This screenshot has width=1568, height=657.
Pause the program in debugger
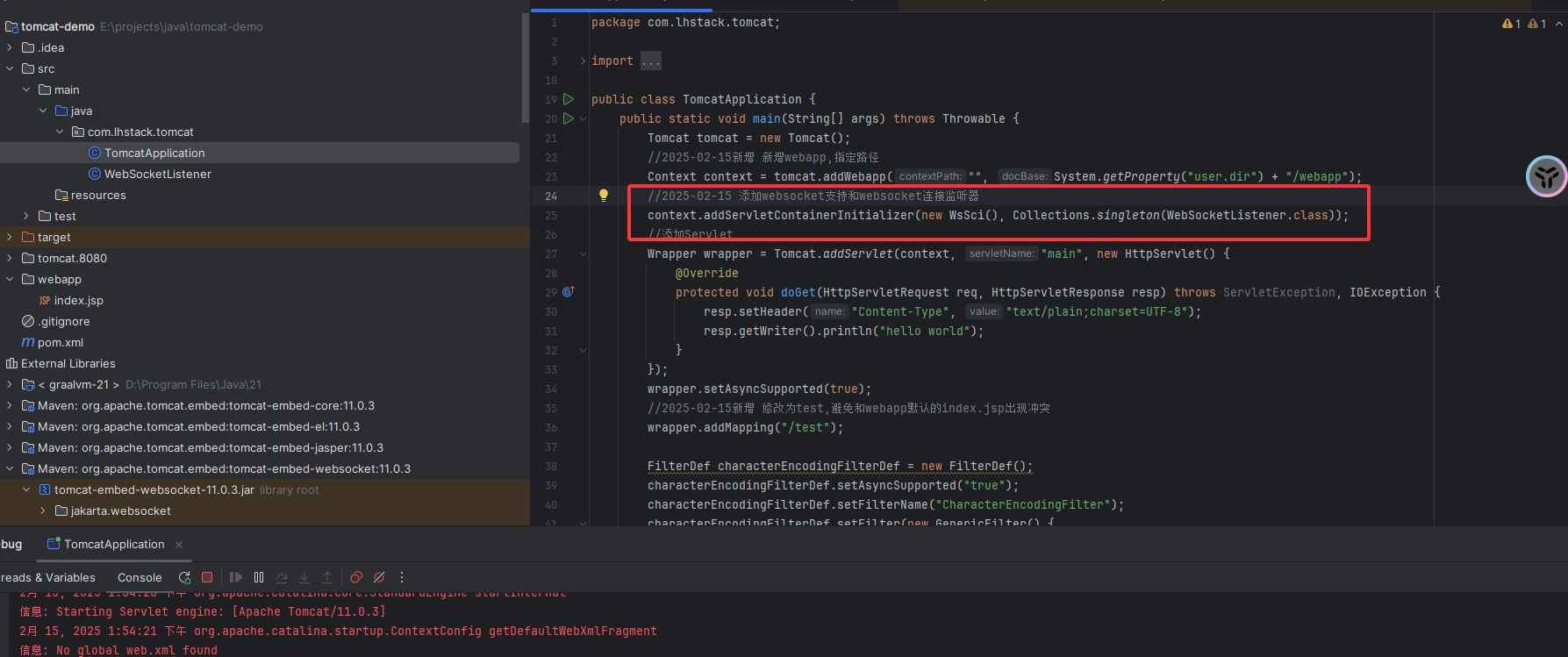(259, 577)
